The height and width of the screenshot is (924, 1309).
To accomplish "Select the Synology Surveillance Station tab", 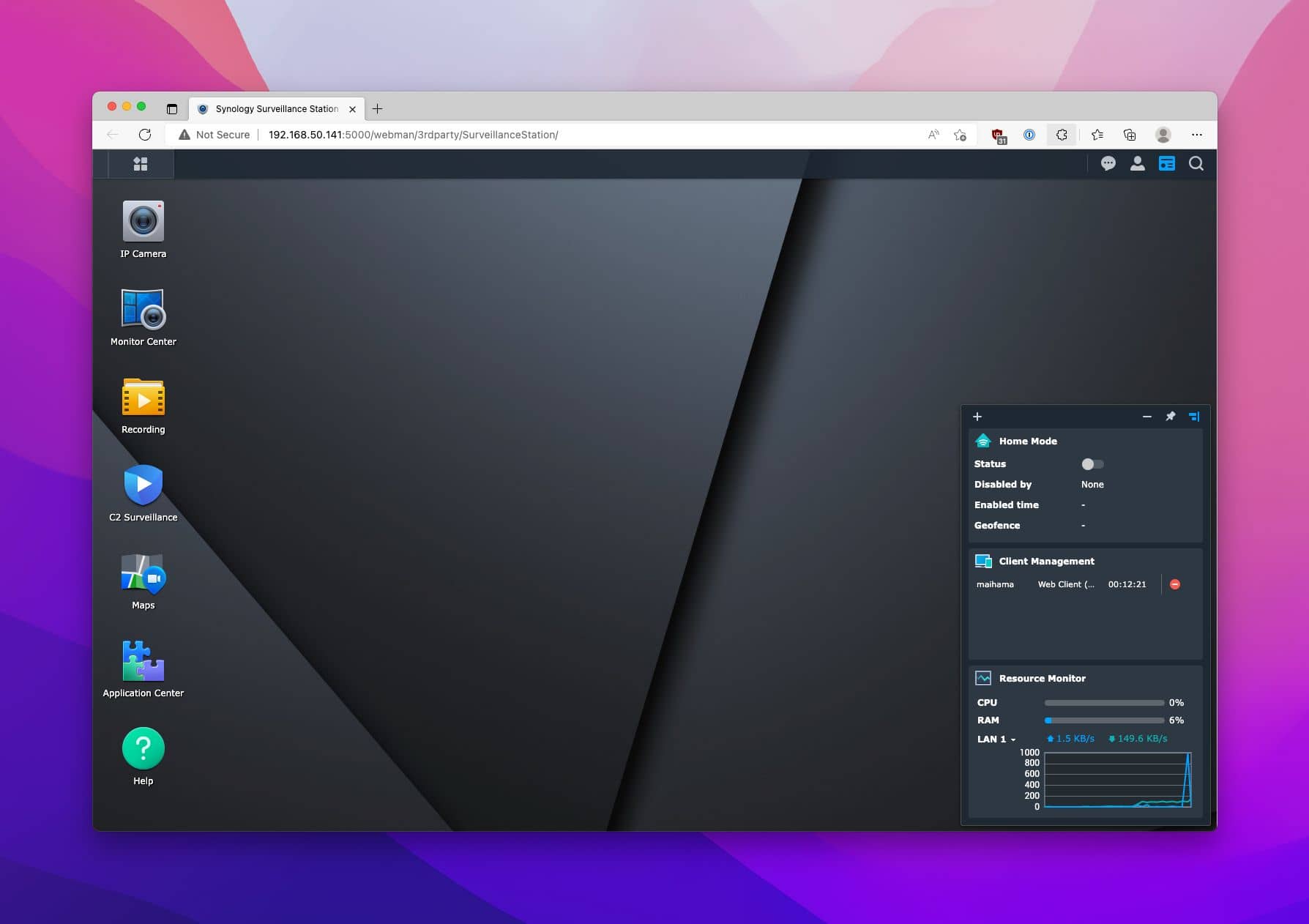I will click(x=276, y=109).
